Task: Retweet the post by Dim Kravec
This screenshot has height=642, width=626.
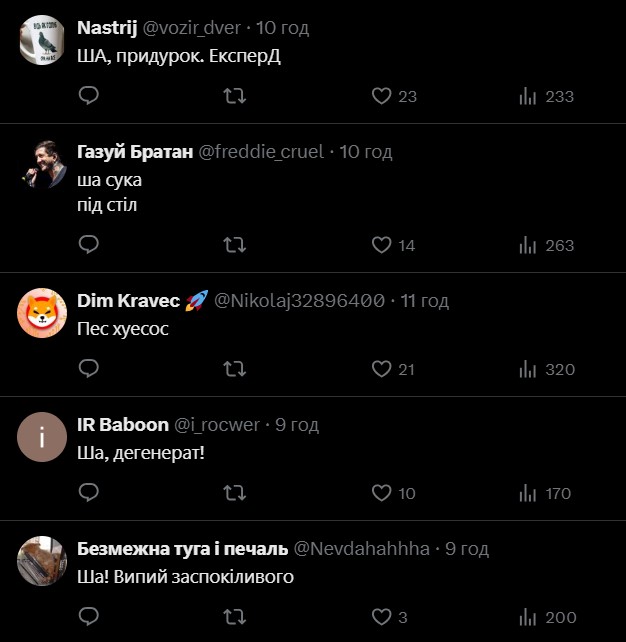Action: pyautogui.click(x=235, y=369)
